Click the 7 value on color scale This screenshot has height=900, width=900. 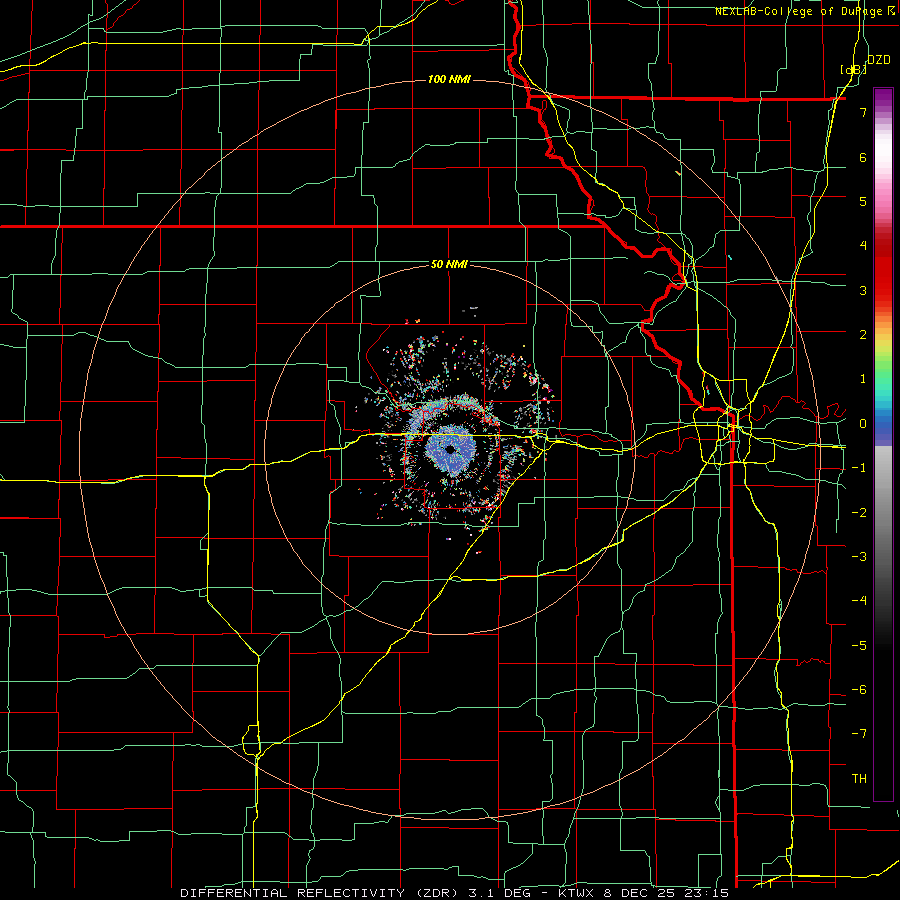point(863,112)
